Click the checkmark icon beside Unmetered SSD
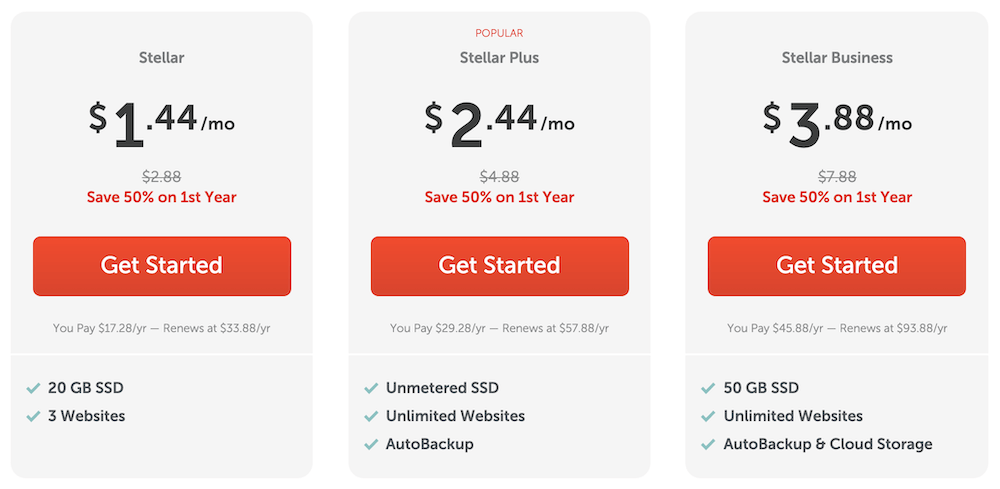Viewport: 1000px width, 489px height. pyautogui.click(x=371, y=388)
